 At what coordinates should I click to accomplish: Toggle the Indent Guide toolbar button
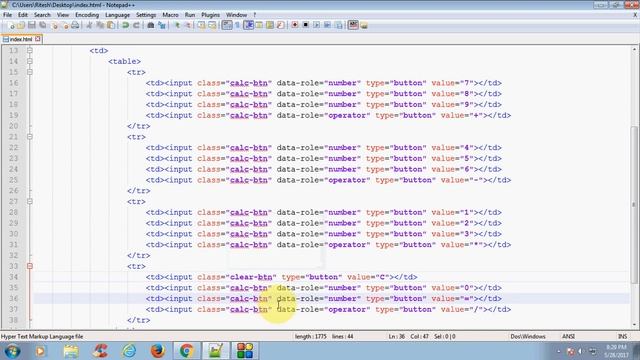248,25
